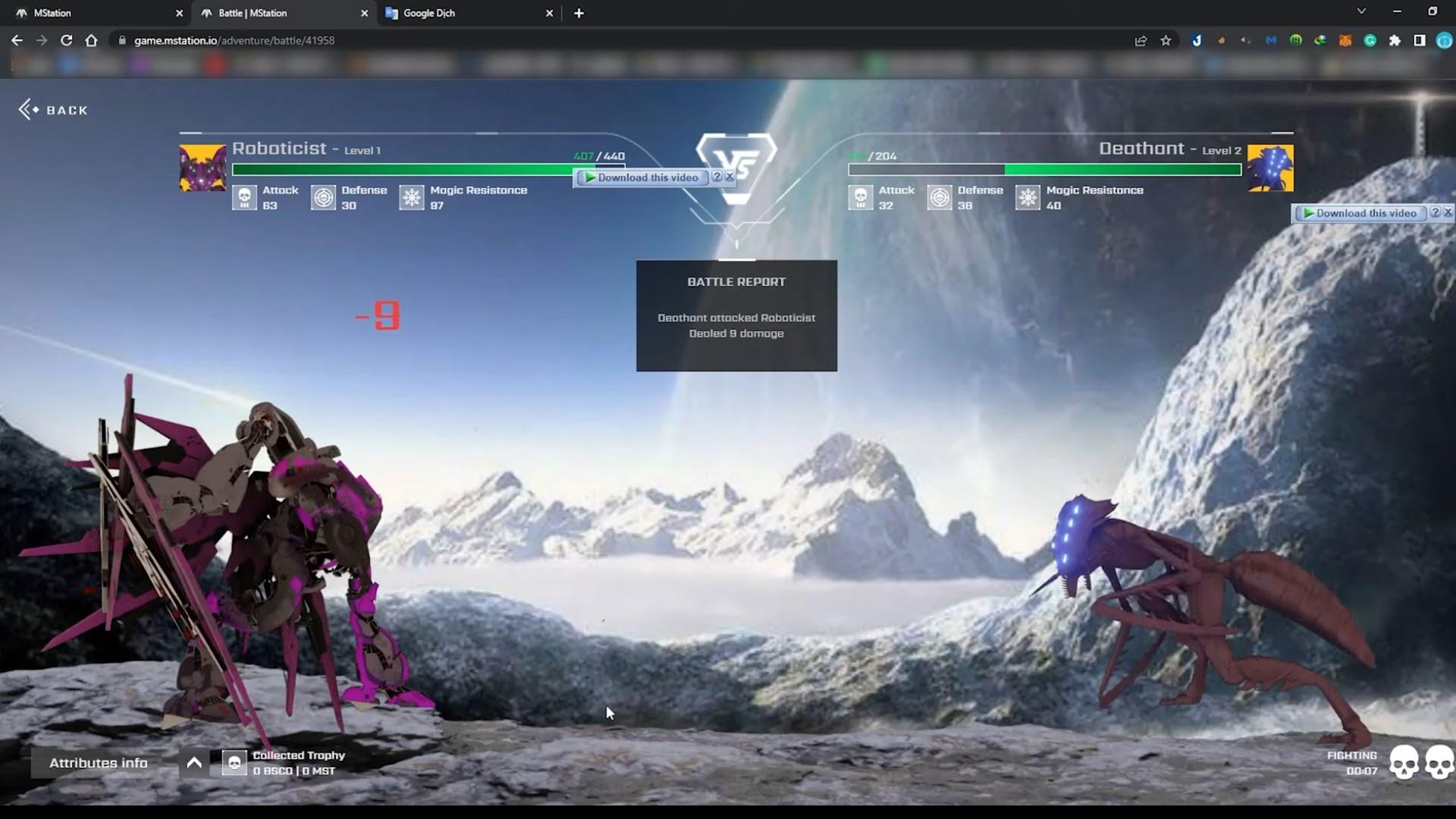
Task: Click the left Download this video button
Action: (642, 177)
